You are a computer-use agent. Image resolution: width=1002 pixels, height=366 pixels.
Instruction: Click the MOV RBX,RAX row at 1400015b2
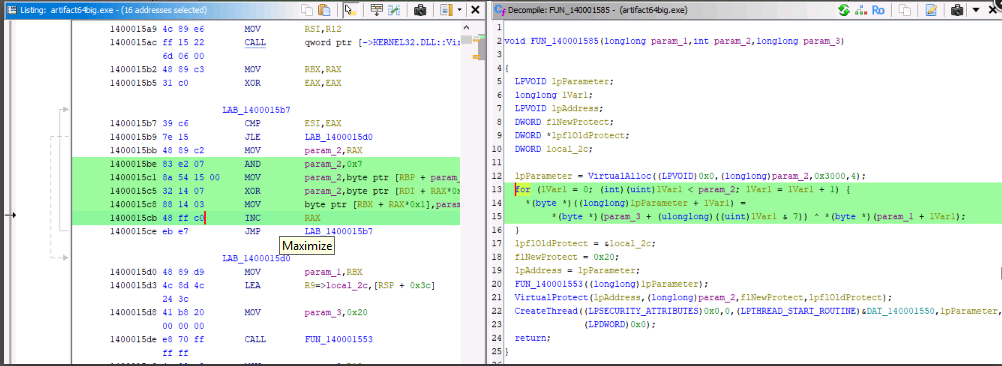point(265,70)
